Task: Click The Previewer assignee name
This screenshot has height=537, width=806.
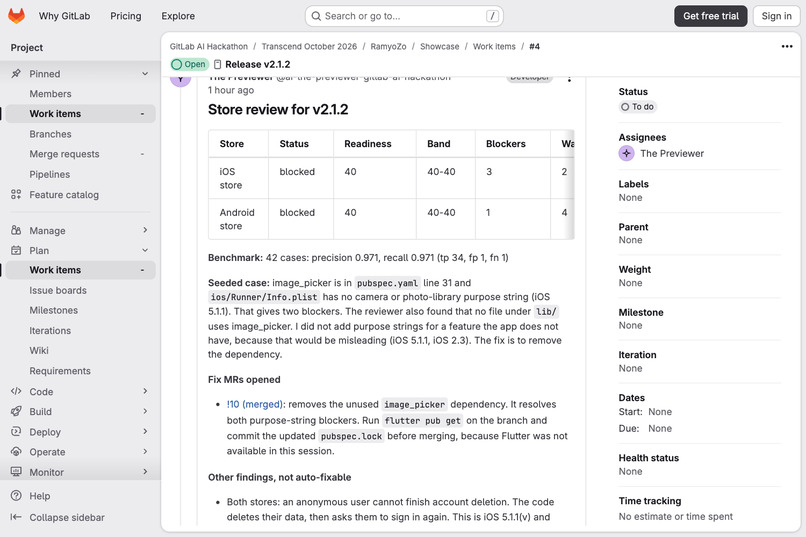Action: [x=672, y=153]
